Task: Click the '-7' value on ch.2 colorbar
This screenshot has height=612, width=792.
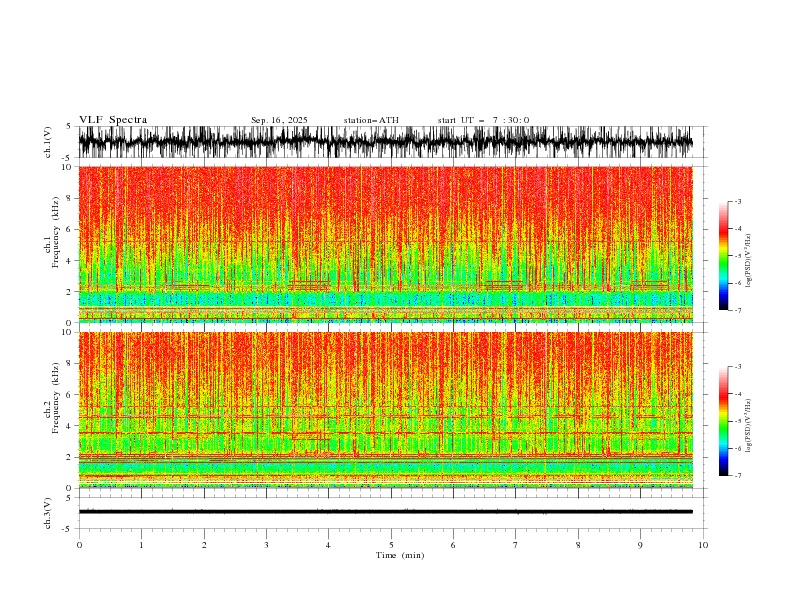Action: 737,476
